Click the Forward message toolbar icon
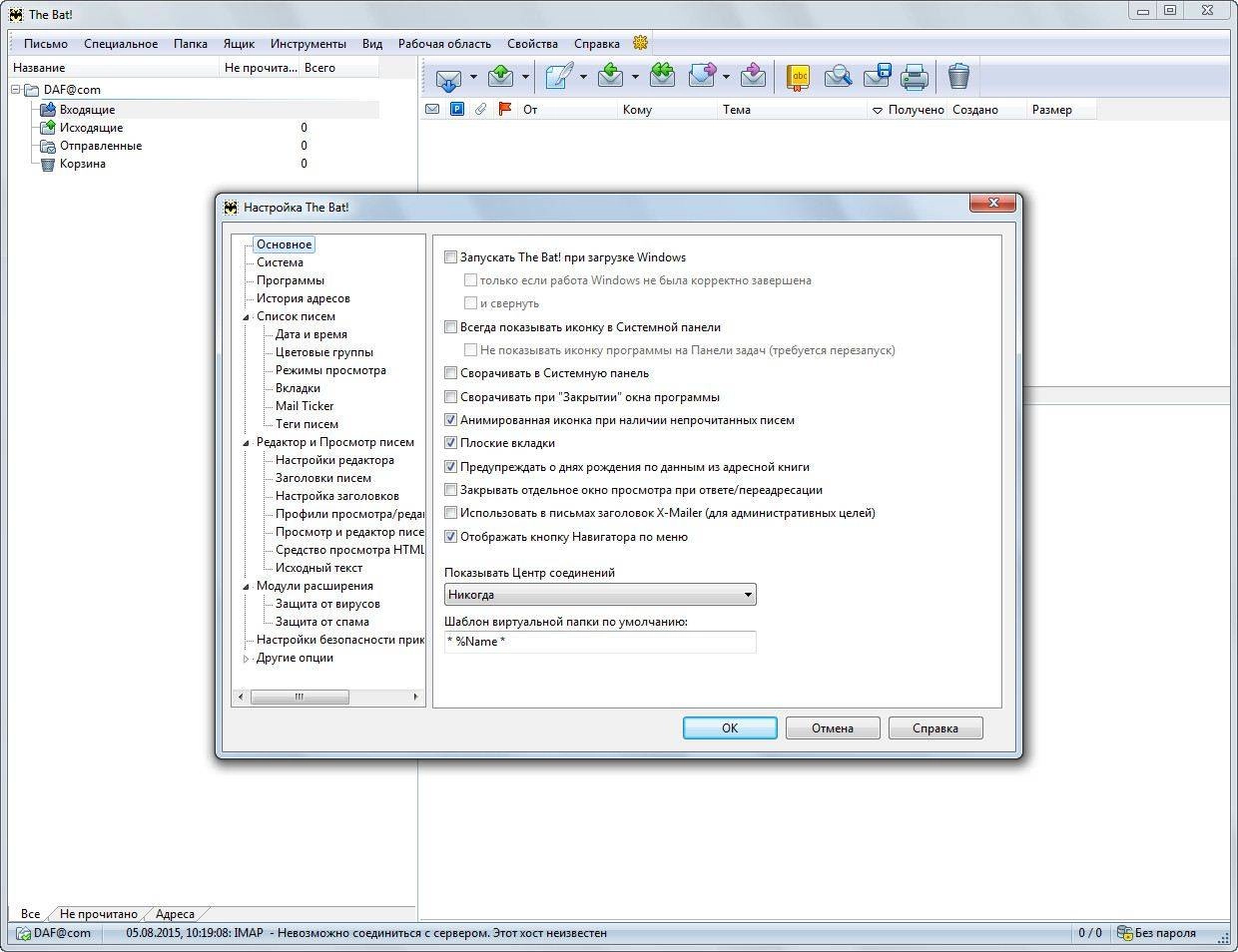Screen dimensions: 1238x952 703,77
